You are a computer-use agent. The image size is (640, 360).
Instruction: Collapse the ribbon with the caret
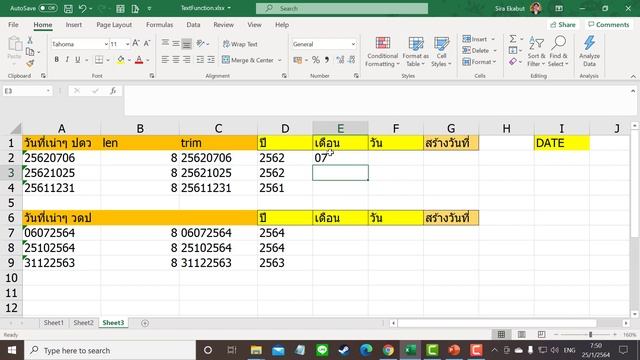633,76
